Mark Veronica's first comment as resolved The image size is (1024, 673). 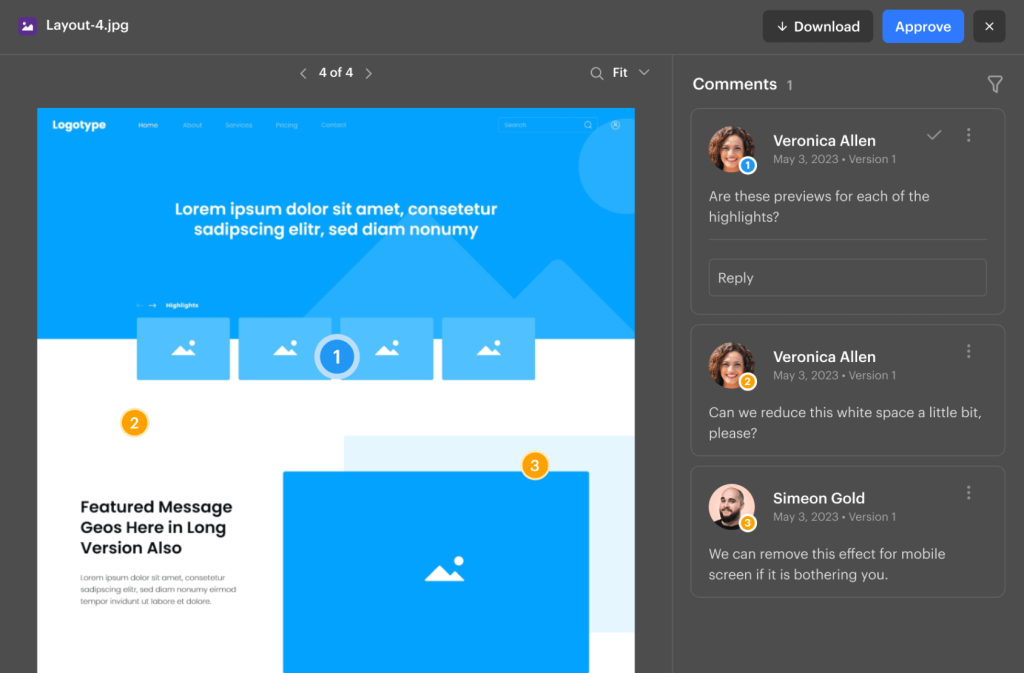pos(934,135)
